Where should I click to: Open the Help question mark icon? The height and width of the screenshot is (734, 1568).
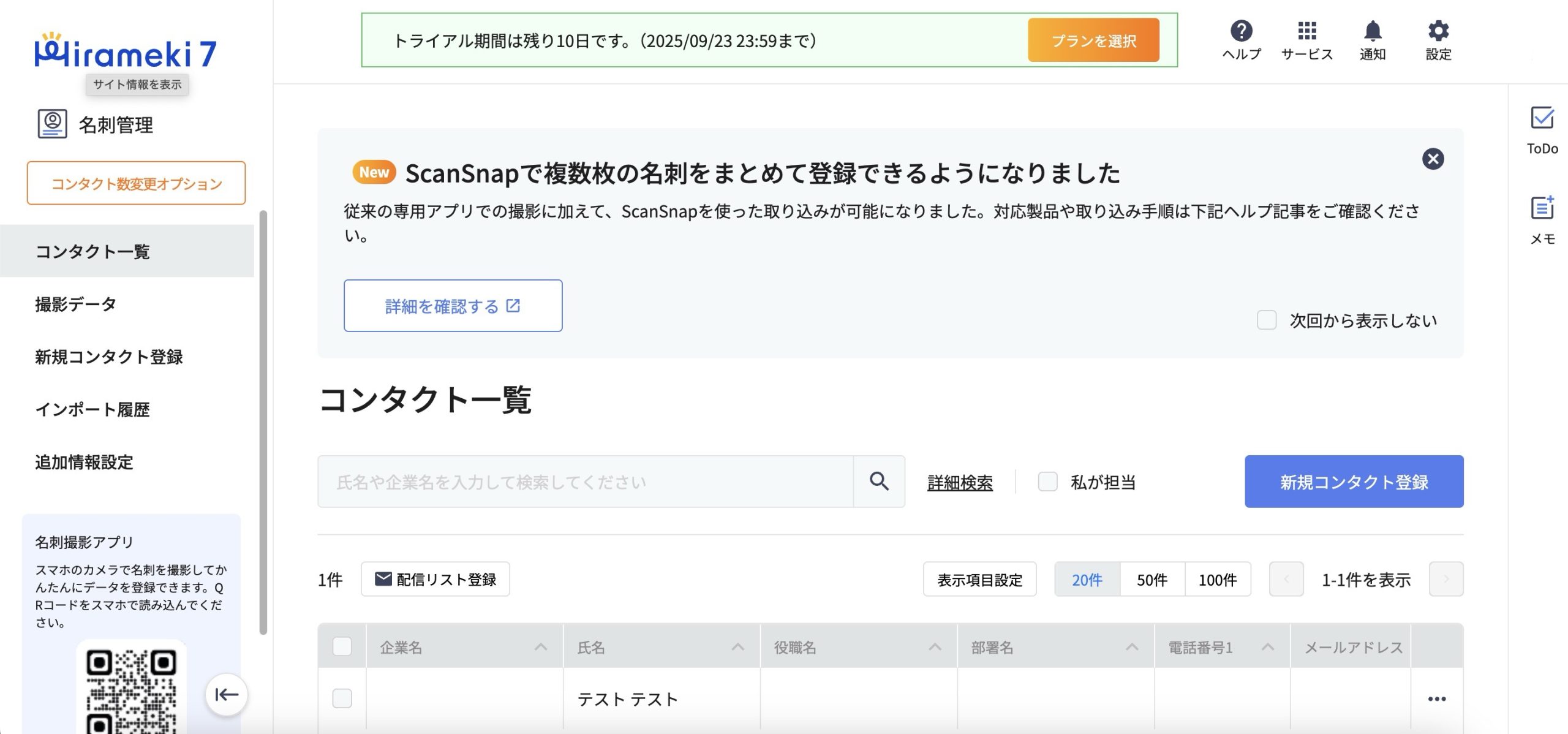1241,32
